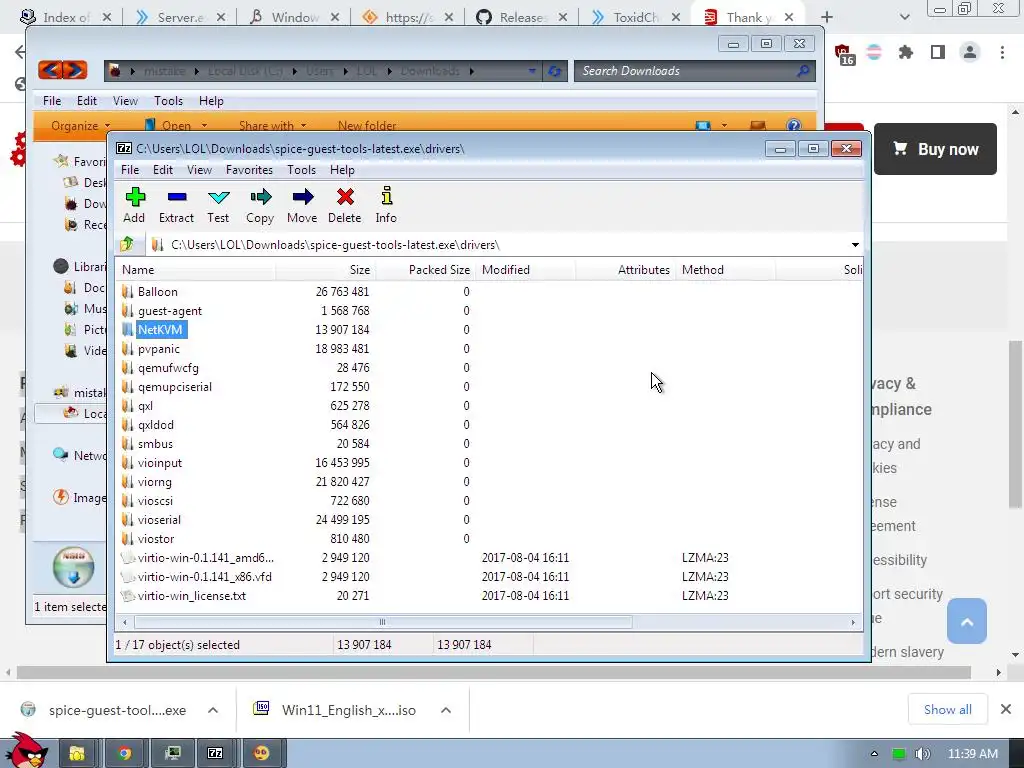The height and width of the screenshot is (768, 1024).
Task: Expand the Win11_English iso download options chevron
Action: click(446, 710)
